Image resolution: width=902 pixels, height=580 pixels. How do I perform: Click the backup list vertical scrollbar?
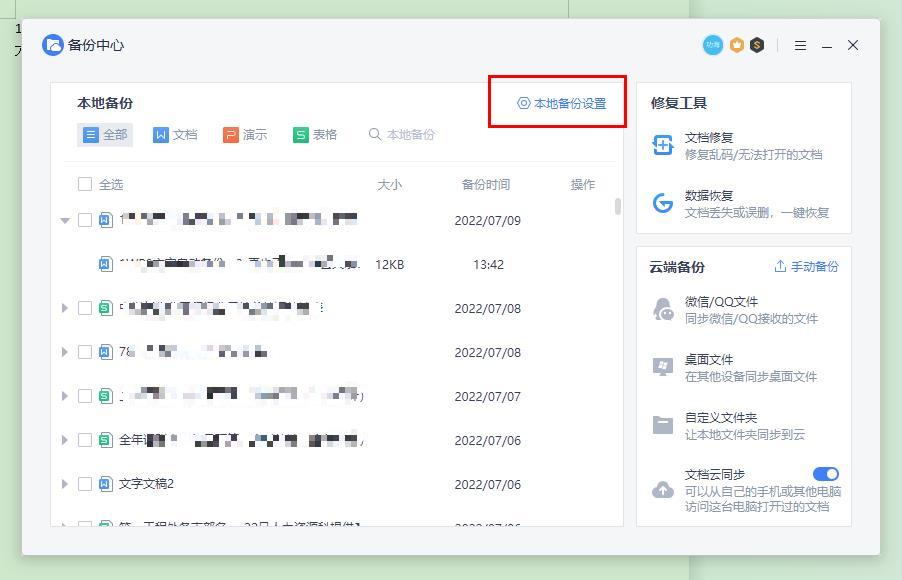[x=618, y=206]
